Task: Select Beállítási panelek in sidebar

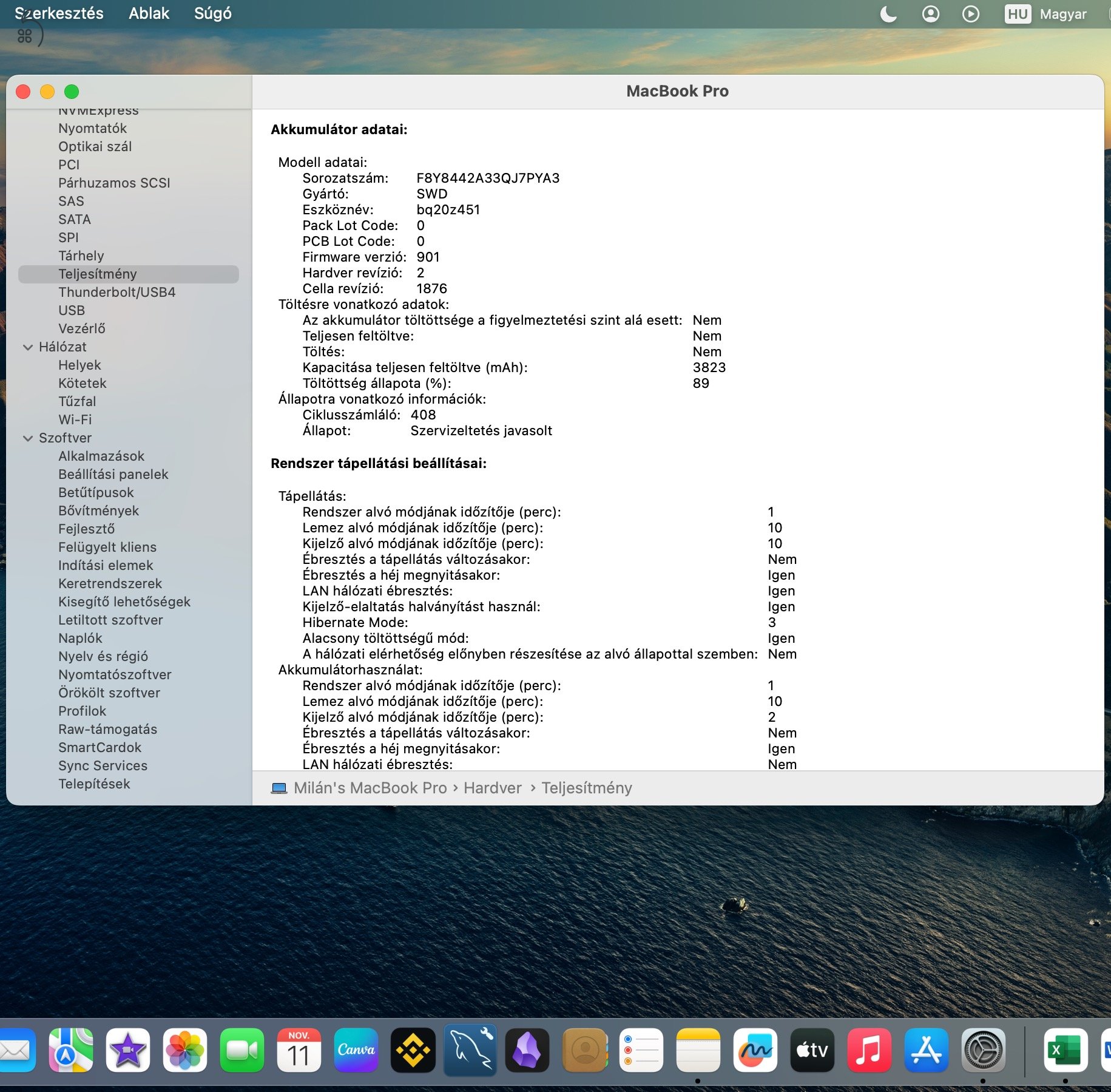Action: click(113, 475)
